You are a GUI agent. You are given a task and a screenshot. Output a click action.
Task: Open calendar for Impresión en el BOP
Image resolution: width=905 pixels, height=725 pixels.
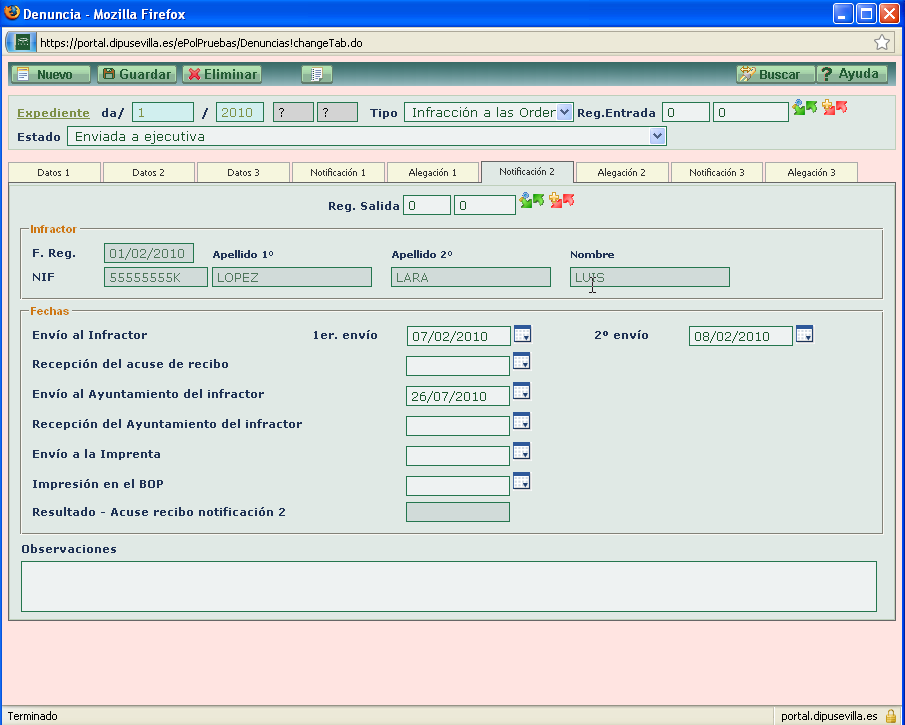tap(521, 482)
